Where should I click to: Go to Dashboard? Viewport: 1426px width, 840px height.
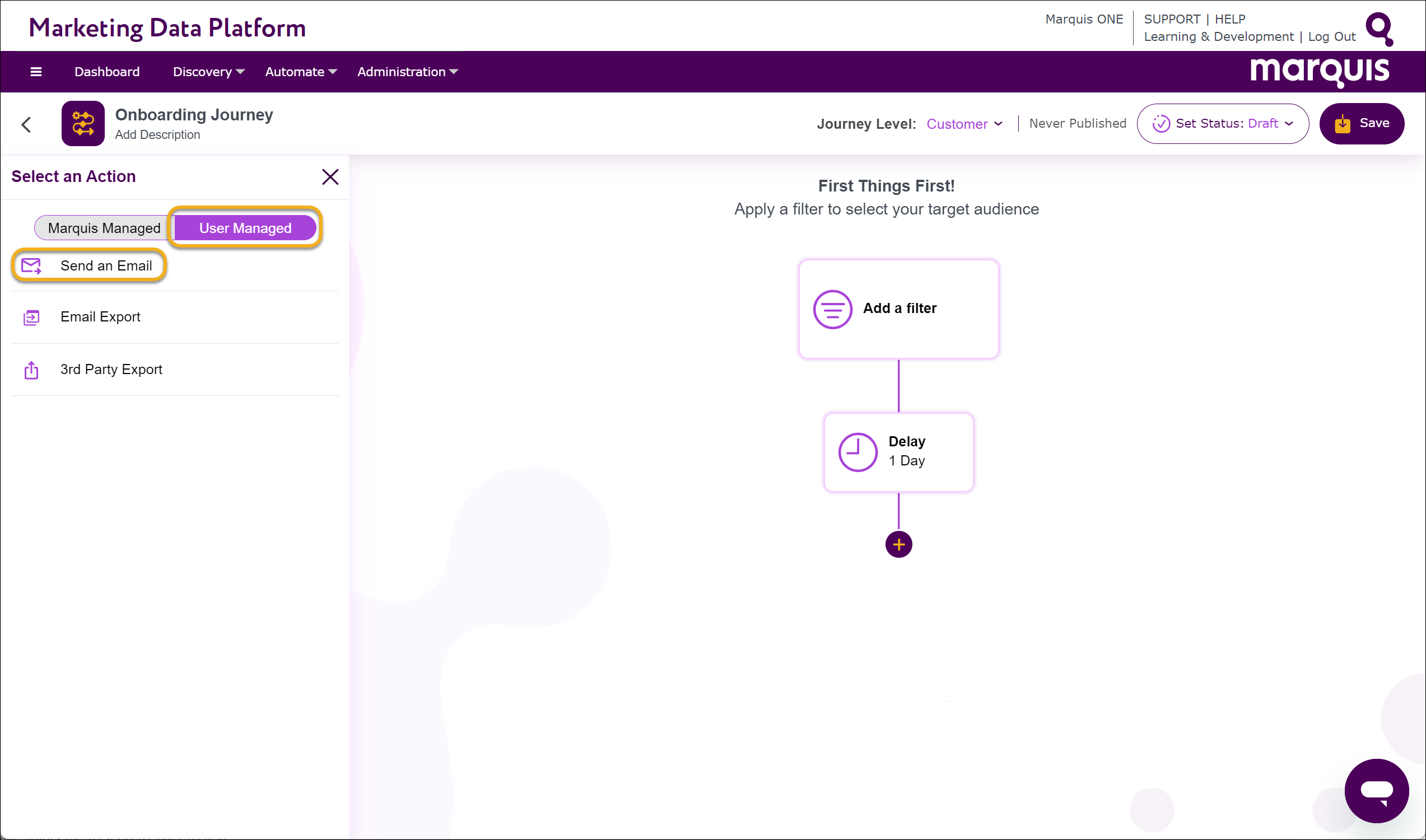pos(107,72)
